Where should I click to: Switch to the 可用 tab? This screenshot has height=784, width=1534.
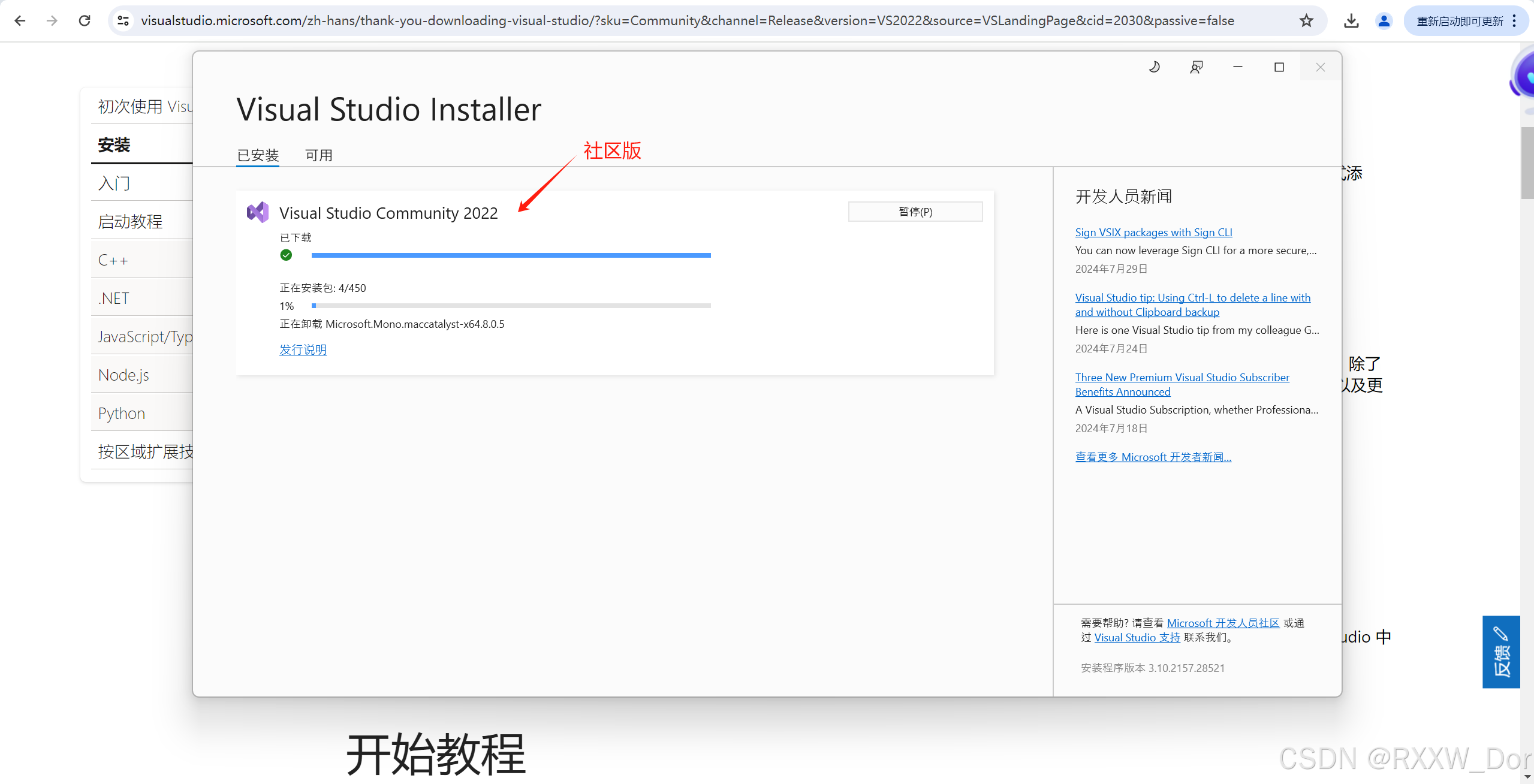(x=318, y=155)
